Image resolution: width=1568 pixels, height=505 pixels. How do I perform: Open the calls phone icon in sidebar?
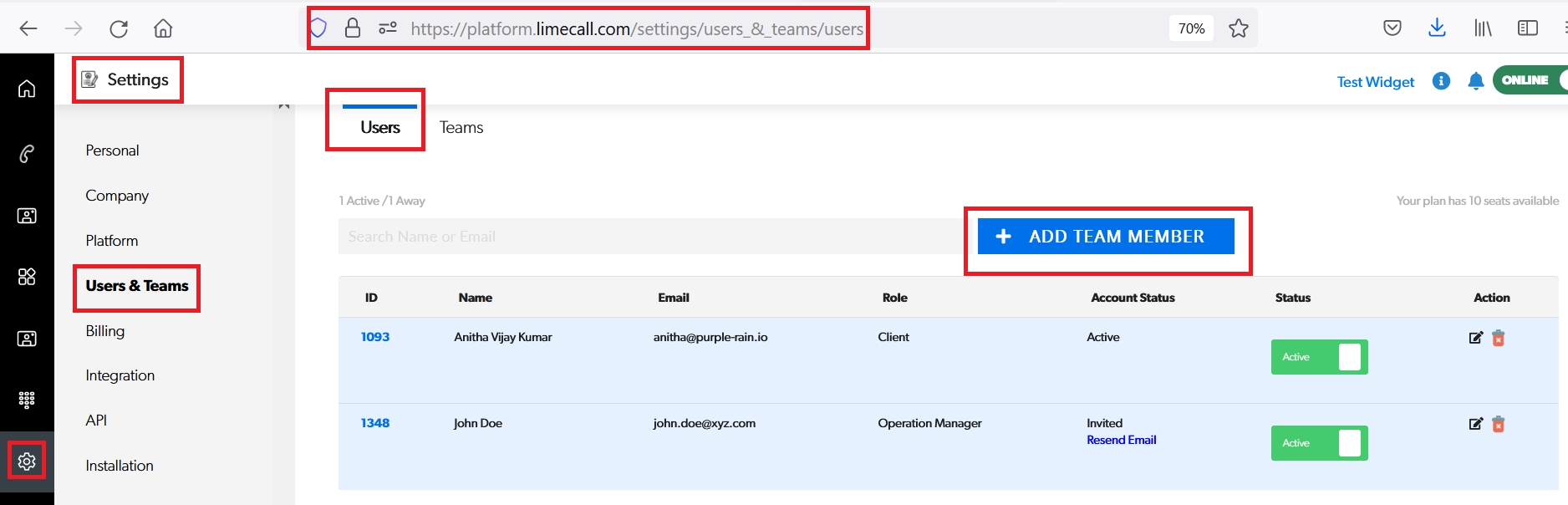[27, 154]
